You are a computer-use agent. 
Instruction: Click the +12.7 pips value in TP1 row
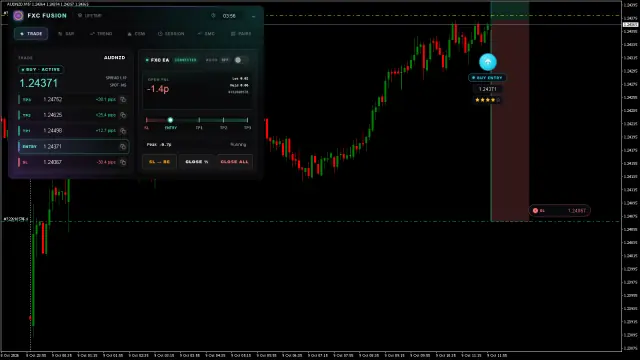[x=106, y=131]
